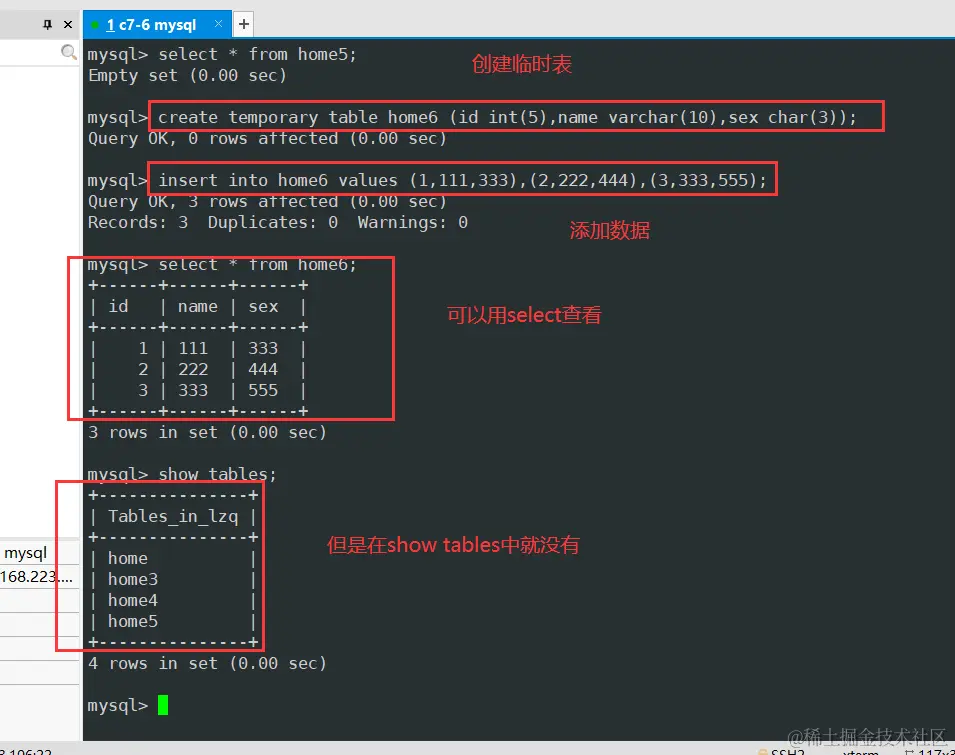Click the 'SSH2' status bar indicator
This screenshot has width=955, height=755.
pos(782,752)
